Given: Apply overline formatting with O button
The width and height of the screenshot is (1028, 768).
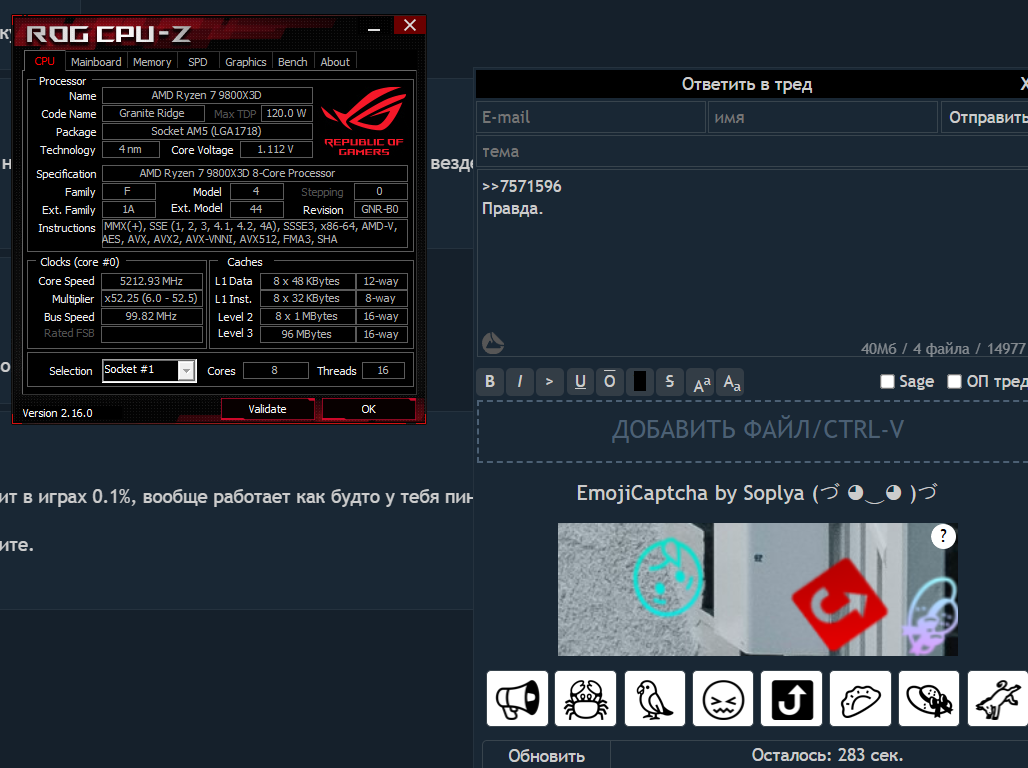Looking at the screenshot, I should (610, 382).
